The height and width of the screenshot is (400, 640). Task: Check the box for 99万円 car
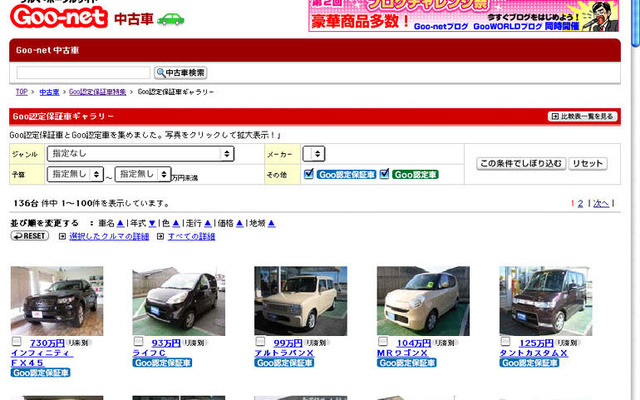pyautogui.click(x=260, y=341)
